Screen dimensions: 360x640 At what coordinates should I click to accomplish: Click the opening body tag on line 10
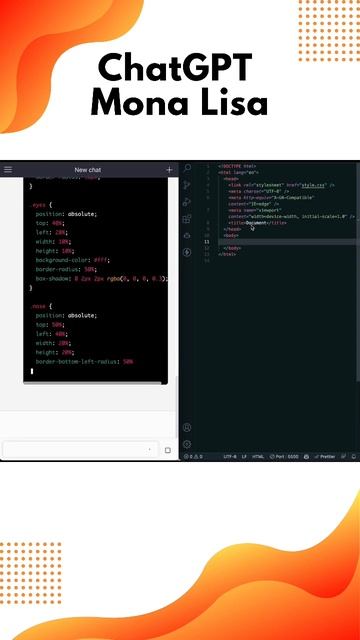pyautogui.click(x=231, y=236)
